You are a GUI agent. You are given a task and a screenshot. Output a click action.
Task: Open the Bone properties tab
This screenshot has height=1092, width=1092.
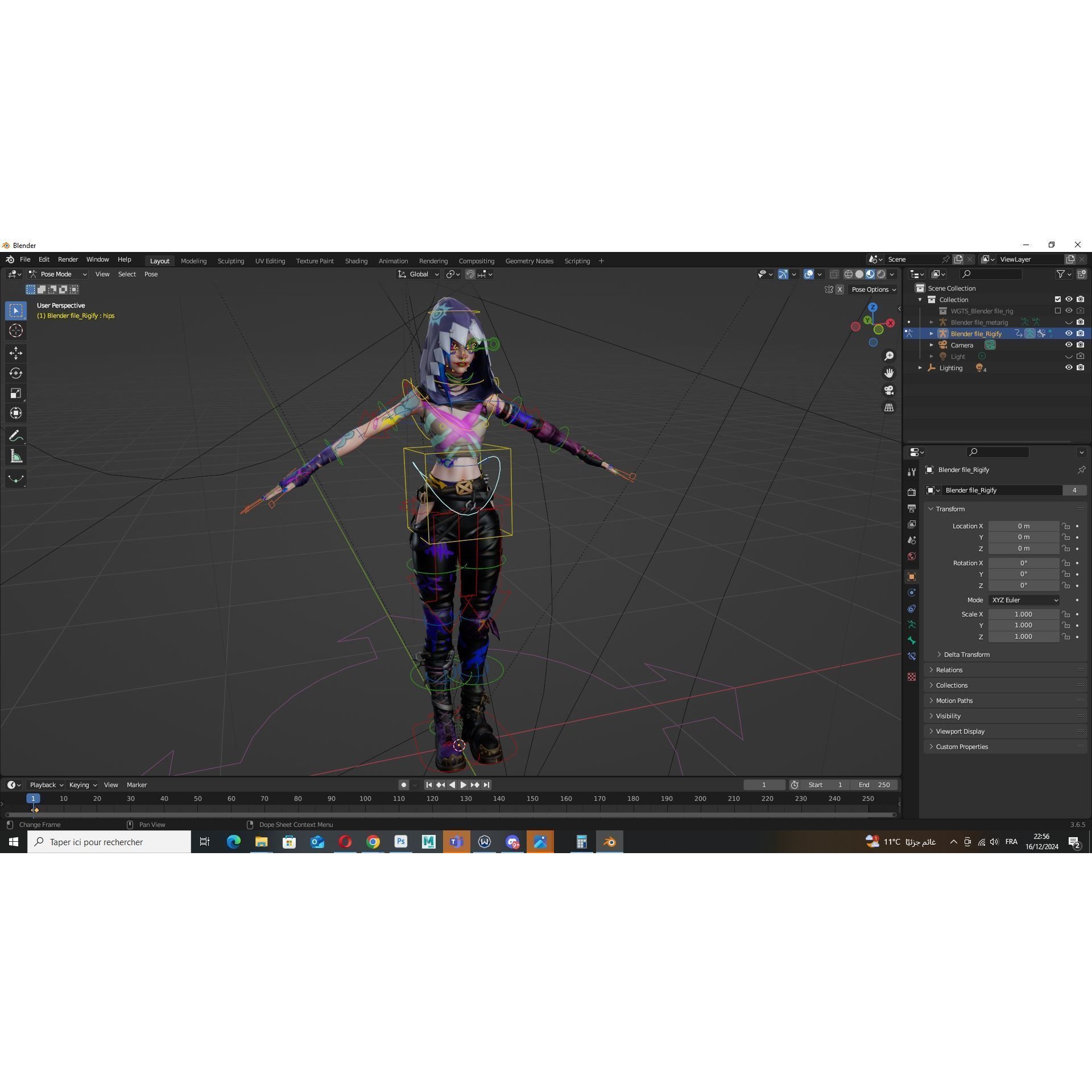912,640
